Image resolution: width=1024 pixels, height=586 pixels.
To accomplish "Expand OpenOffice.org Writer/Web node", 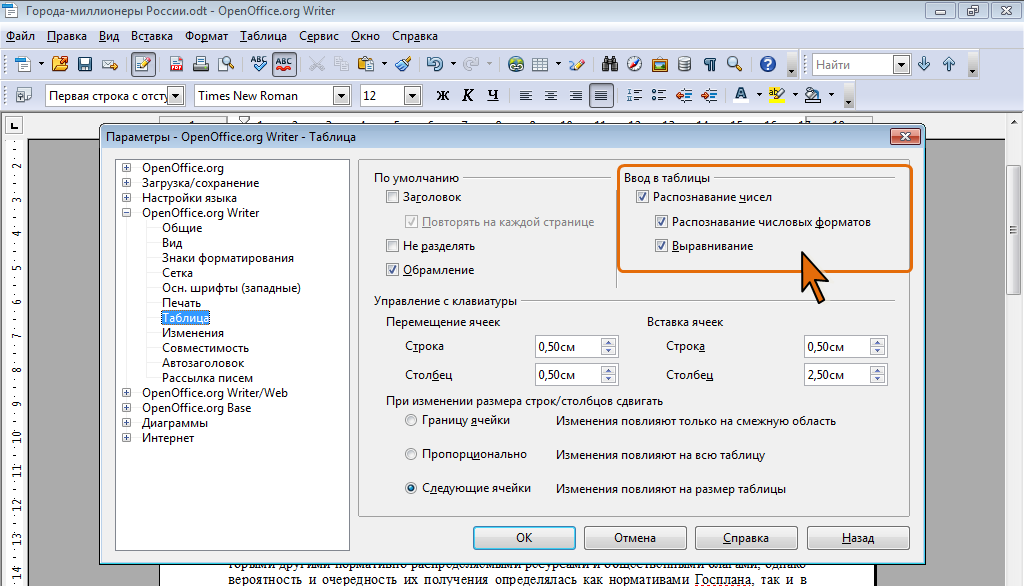I will click(127, 393).
